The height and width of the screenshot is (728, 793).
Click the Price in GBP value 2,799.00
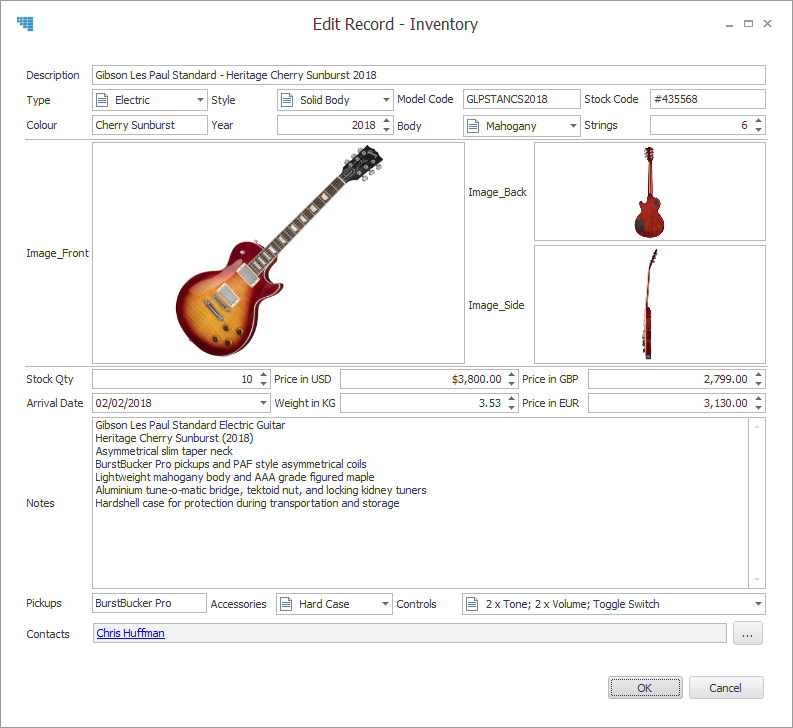(x=725, y=379)
